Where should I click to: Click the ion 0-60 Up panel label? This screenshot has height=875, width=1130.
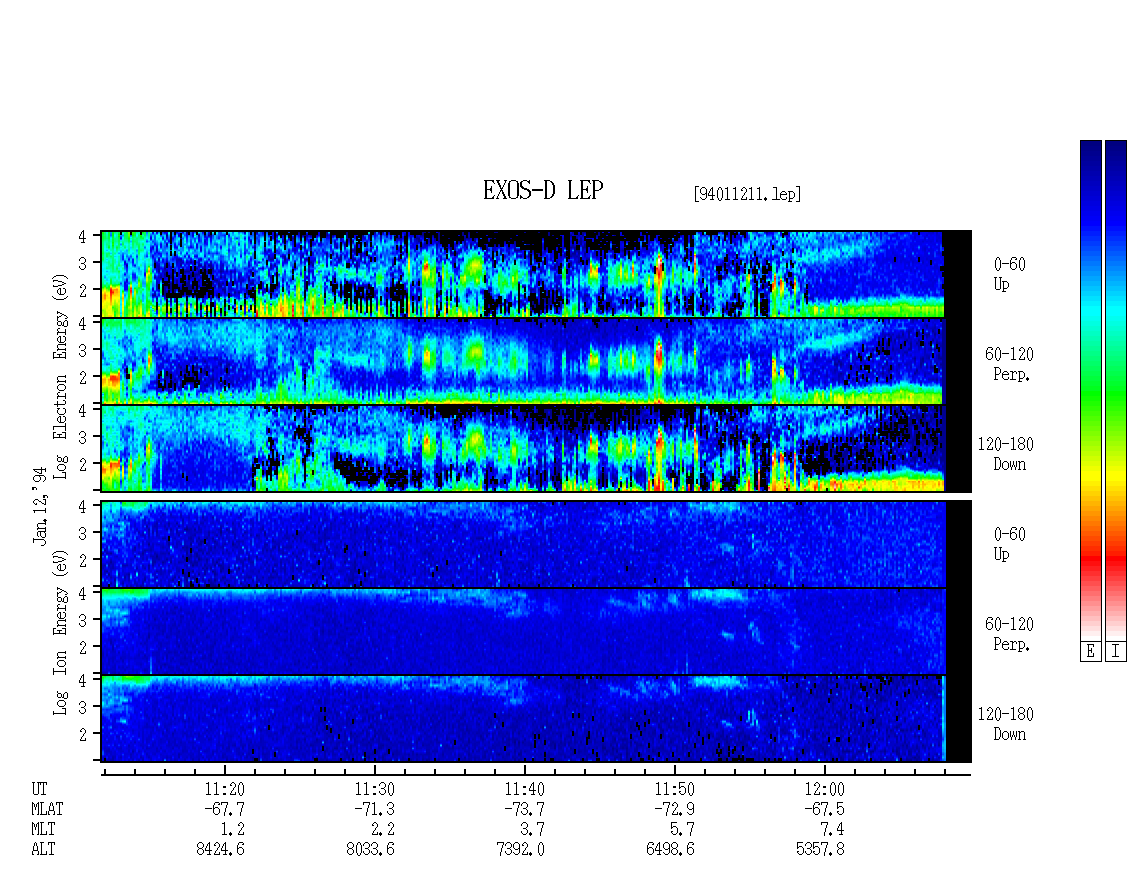click(x=1009, y=544)
